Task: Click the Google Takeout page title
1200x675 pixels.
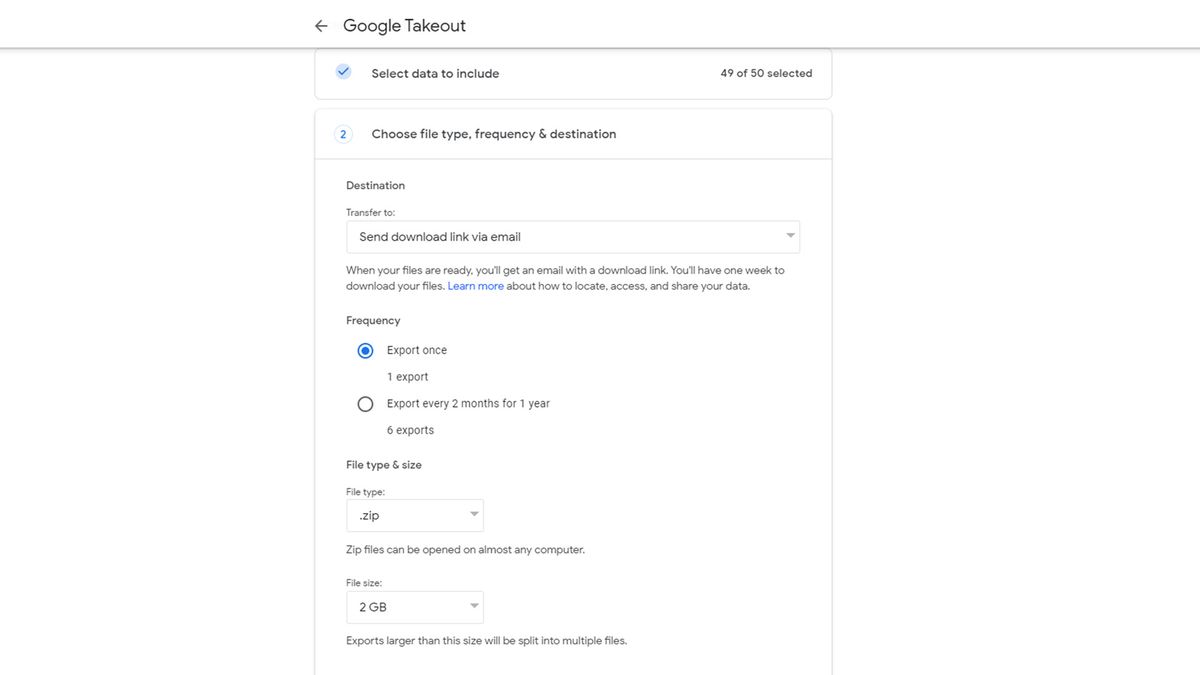Action: coord(403,25)
